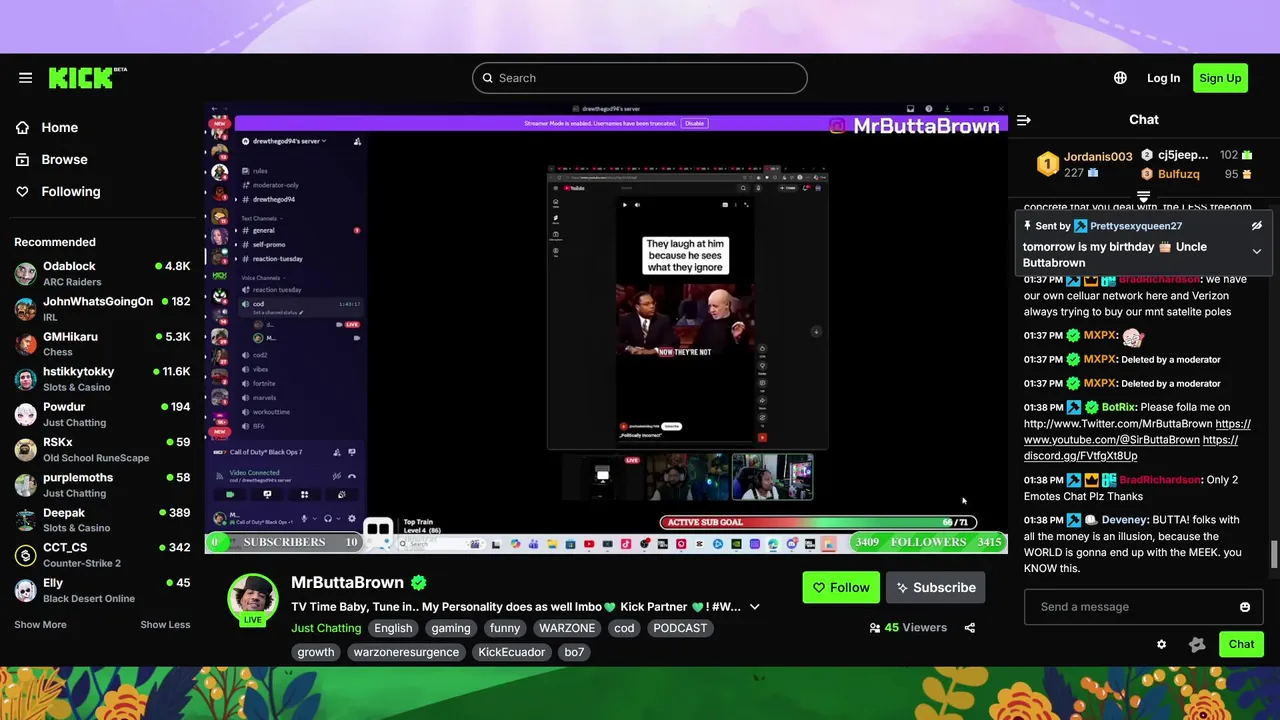
Task: Collapse the chat panel arrow icon
Action: [1023, 120]
